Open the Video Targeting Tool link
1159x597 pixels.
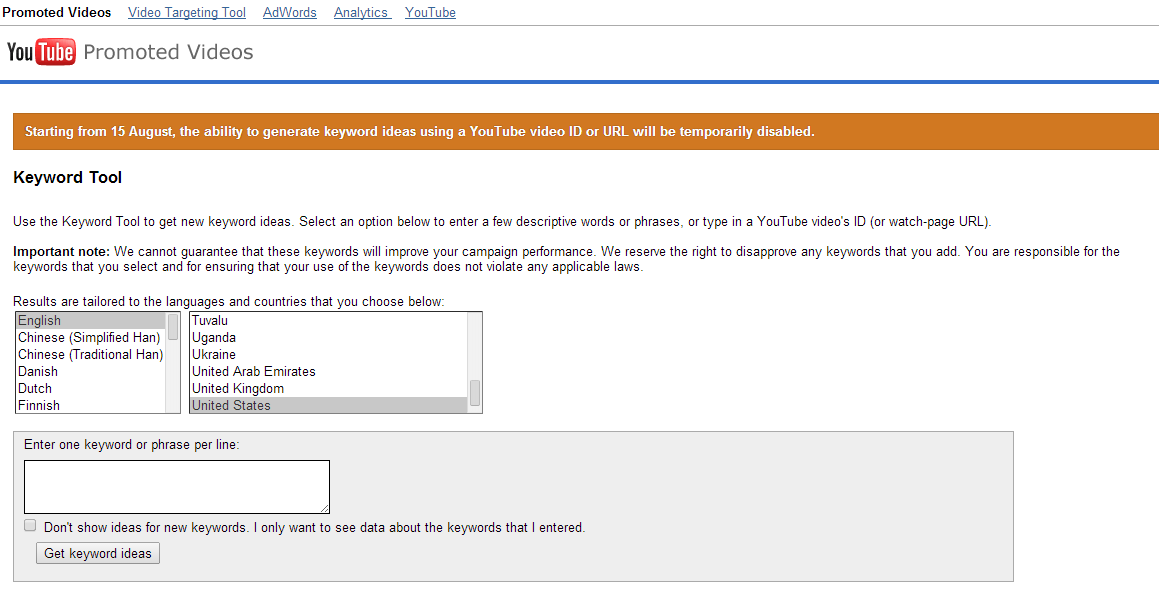coord(187,13)
